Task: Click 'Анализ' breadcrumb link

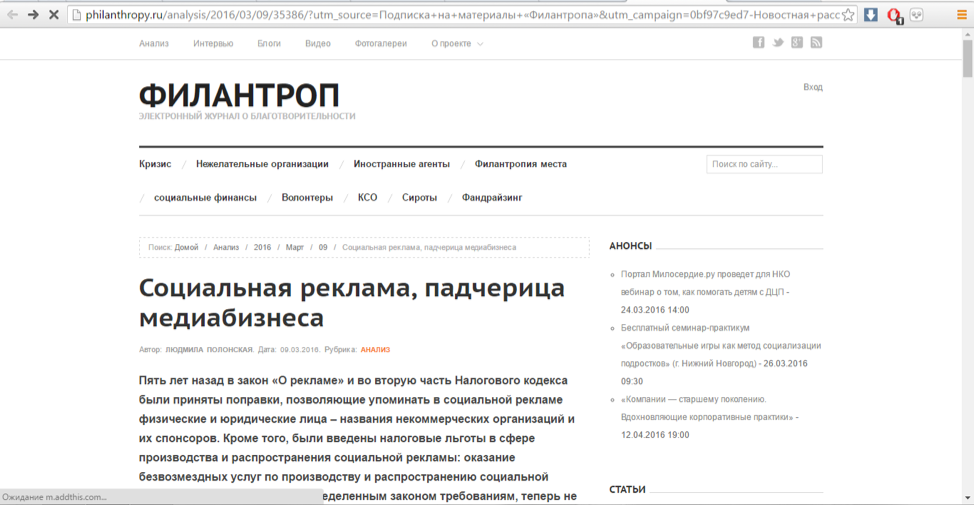Action: click(225, 247)
